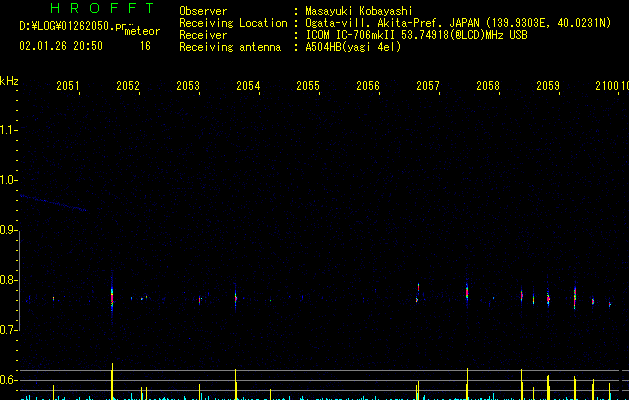Click the 1.0 kHz frequency tick label
The image size is (629, 400).
coord(7,180)
